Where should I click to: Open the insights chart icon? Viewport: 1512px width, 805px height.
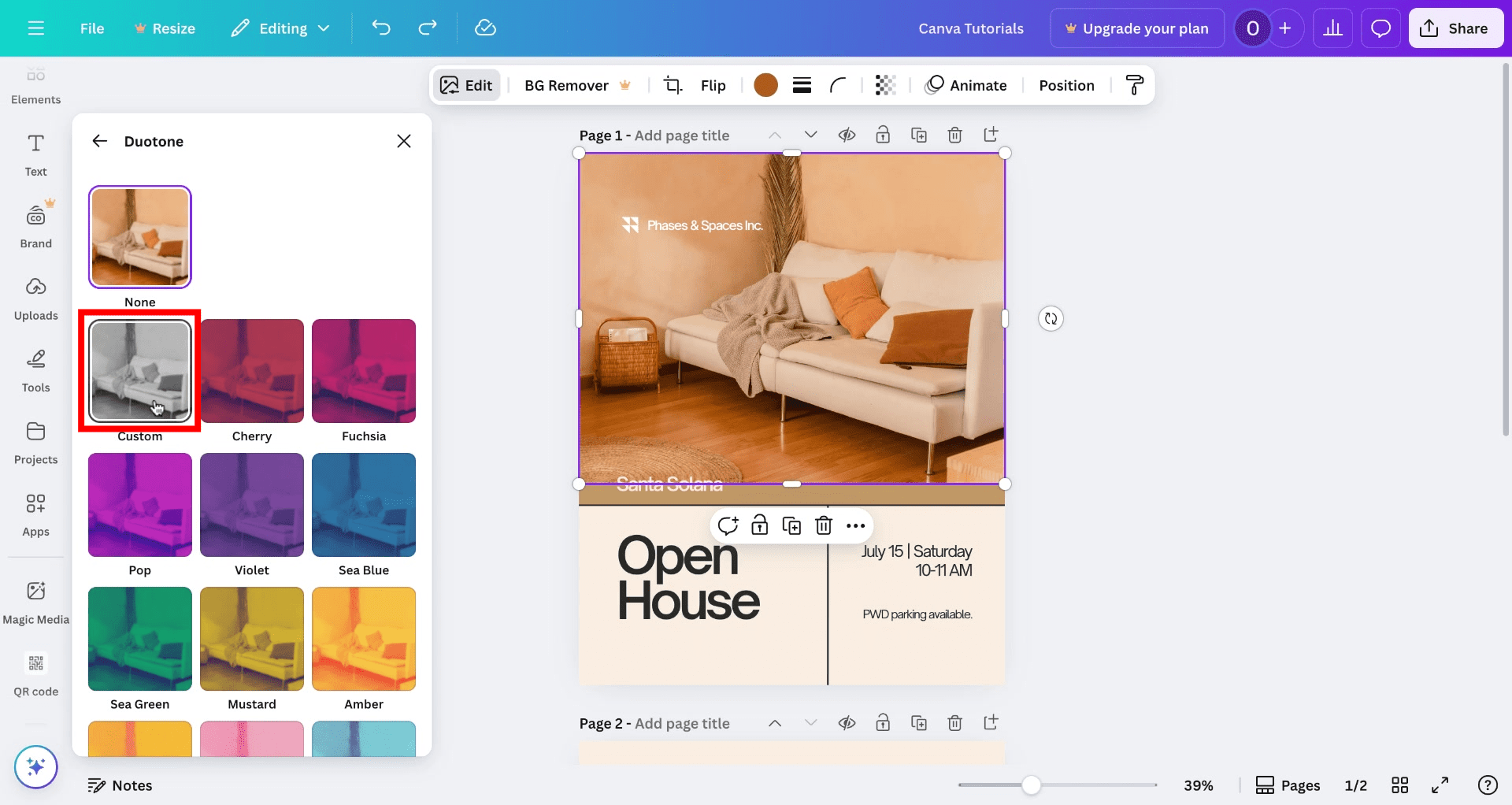pos(1332,28)
